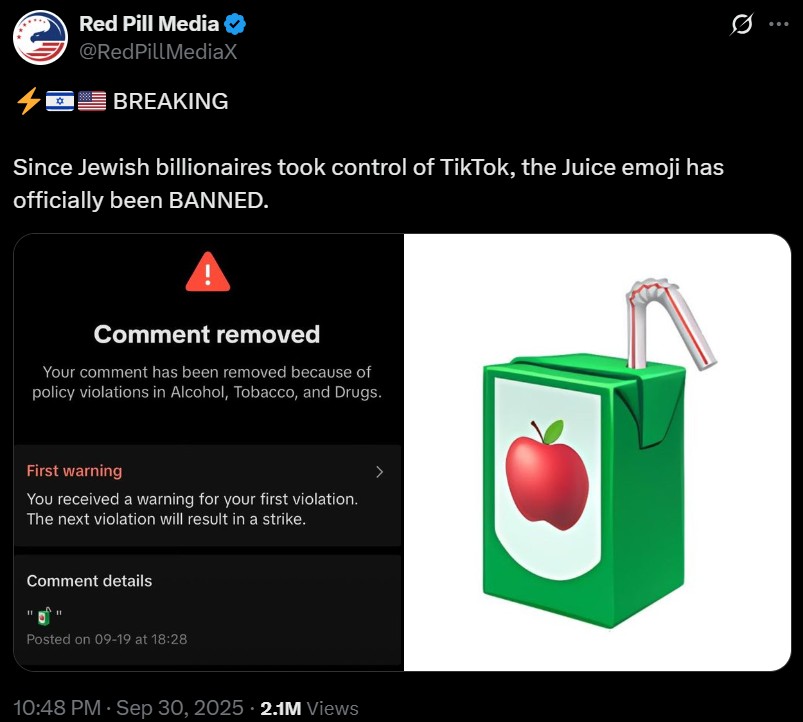803x722 pixels.
Task: Click the Comment details heading
Action: point(89,581)
